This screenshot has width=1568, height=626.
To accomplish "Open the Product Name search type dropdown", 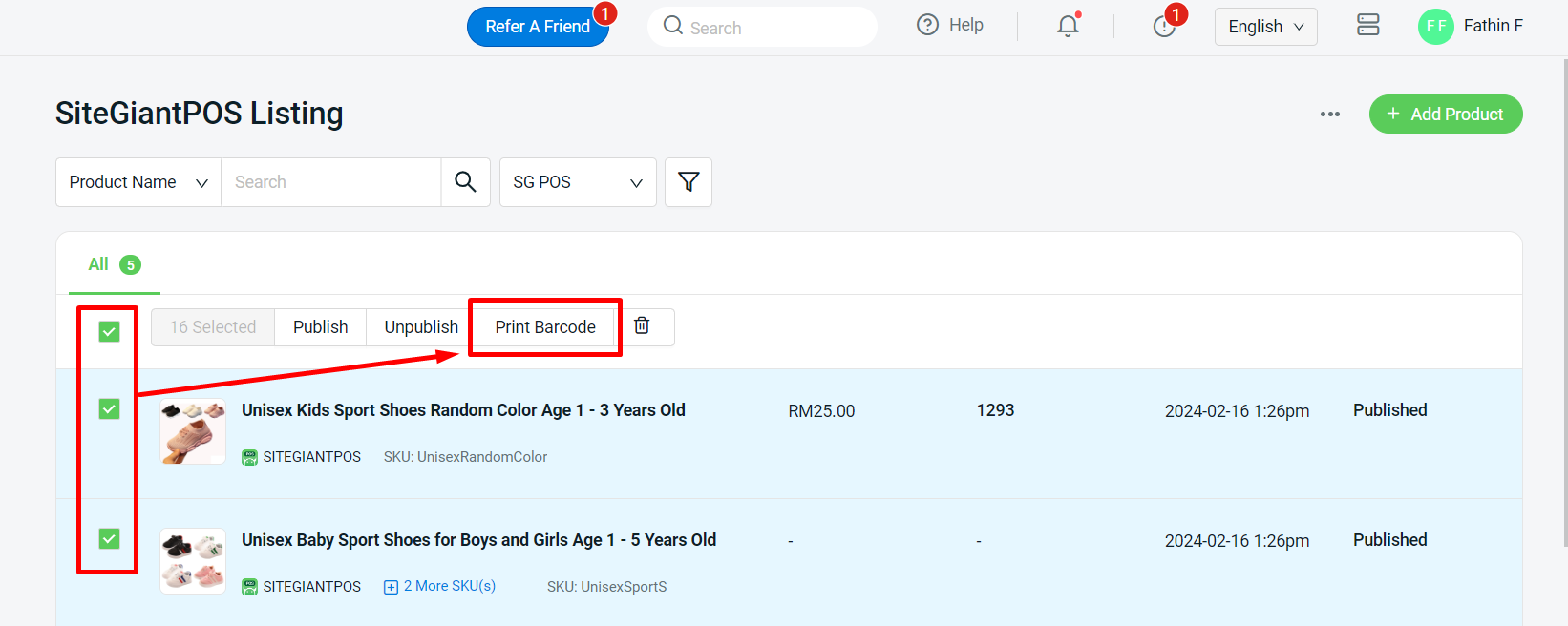I will click(x=138, y=182).
